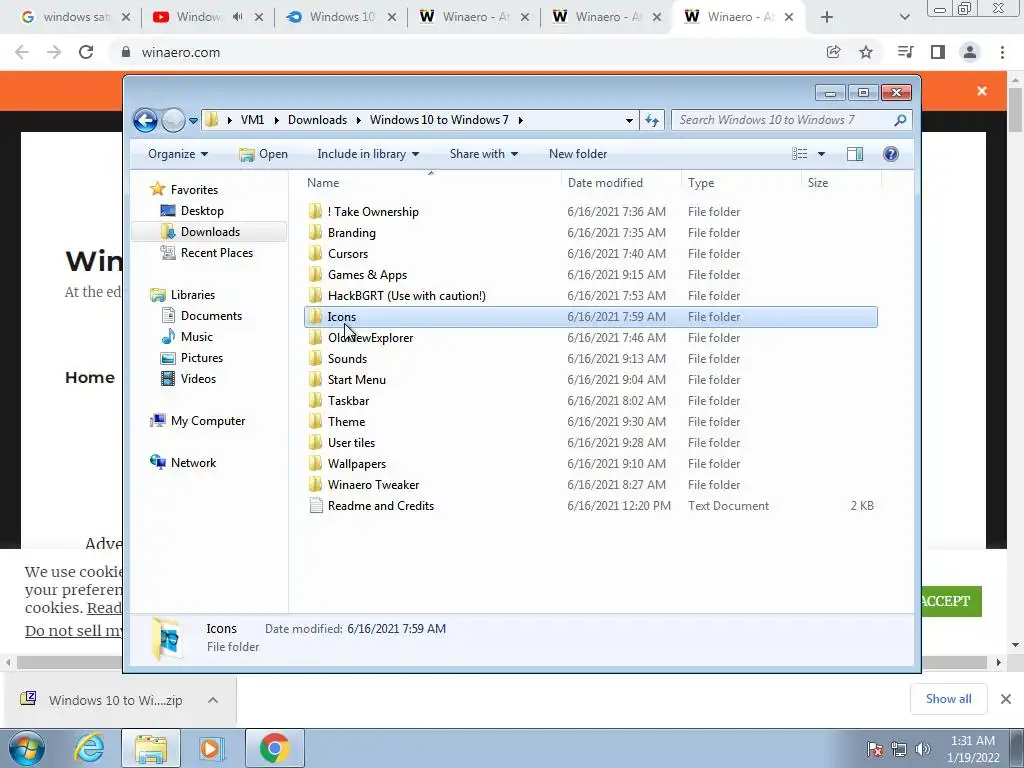Image resolution: width=1024 pixels, height=768 pixels.
Task: Click the refresh button beside the address bar
Action: (x=652, y=120)
